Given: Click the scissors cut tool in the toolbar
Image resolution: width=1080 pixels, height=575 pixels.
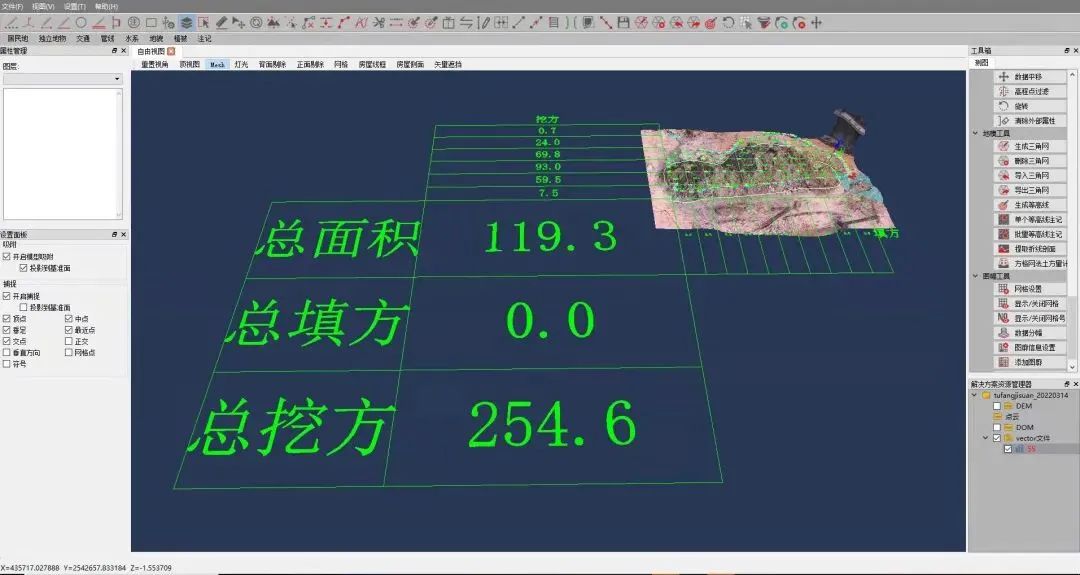Looking at the screenshot, I should (378, 22).
